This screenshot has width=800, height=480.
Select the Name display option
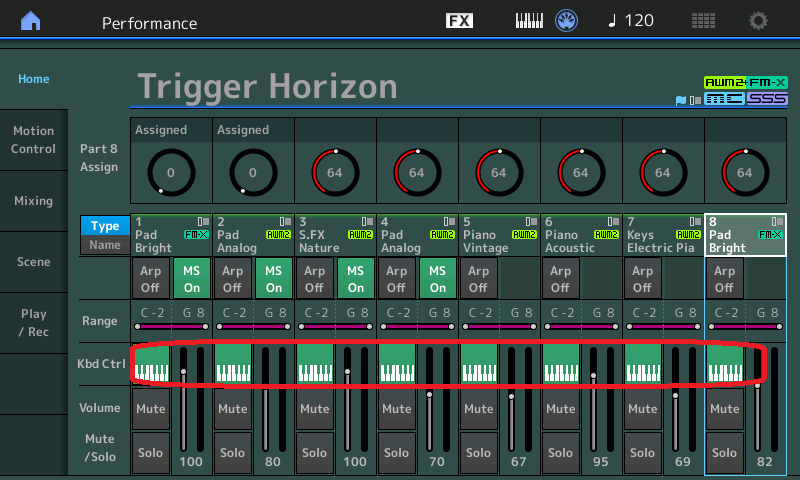(105, 245)
